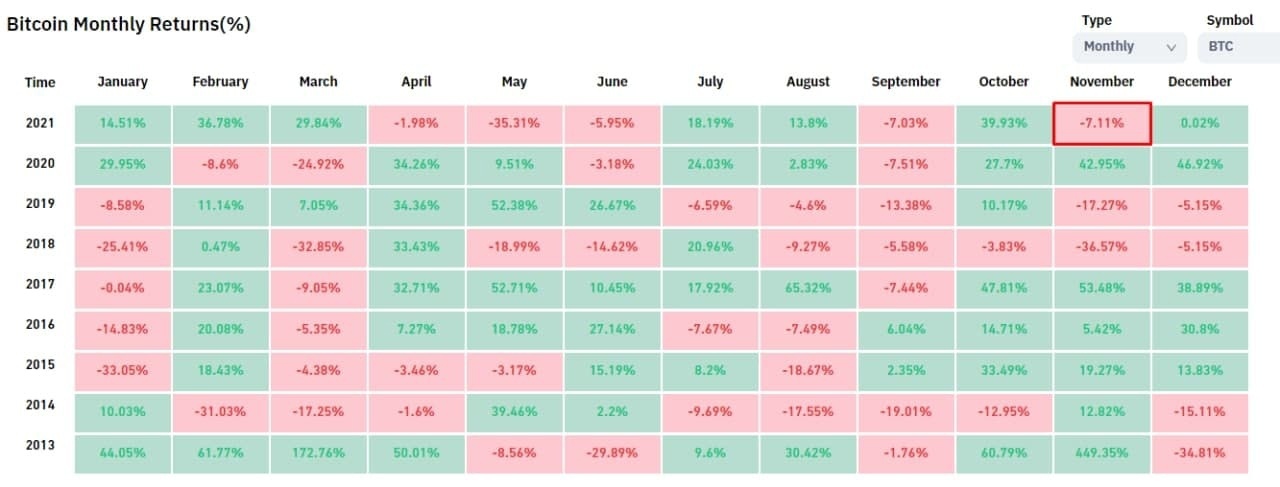Click the highlighted November 2021 cell
The width and height of the screenshot is (1280, 487).
[x=1102, y=124]
